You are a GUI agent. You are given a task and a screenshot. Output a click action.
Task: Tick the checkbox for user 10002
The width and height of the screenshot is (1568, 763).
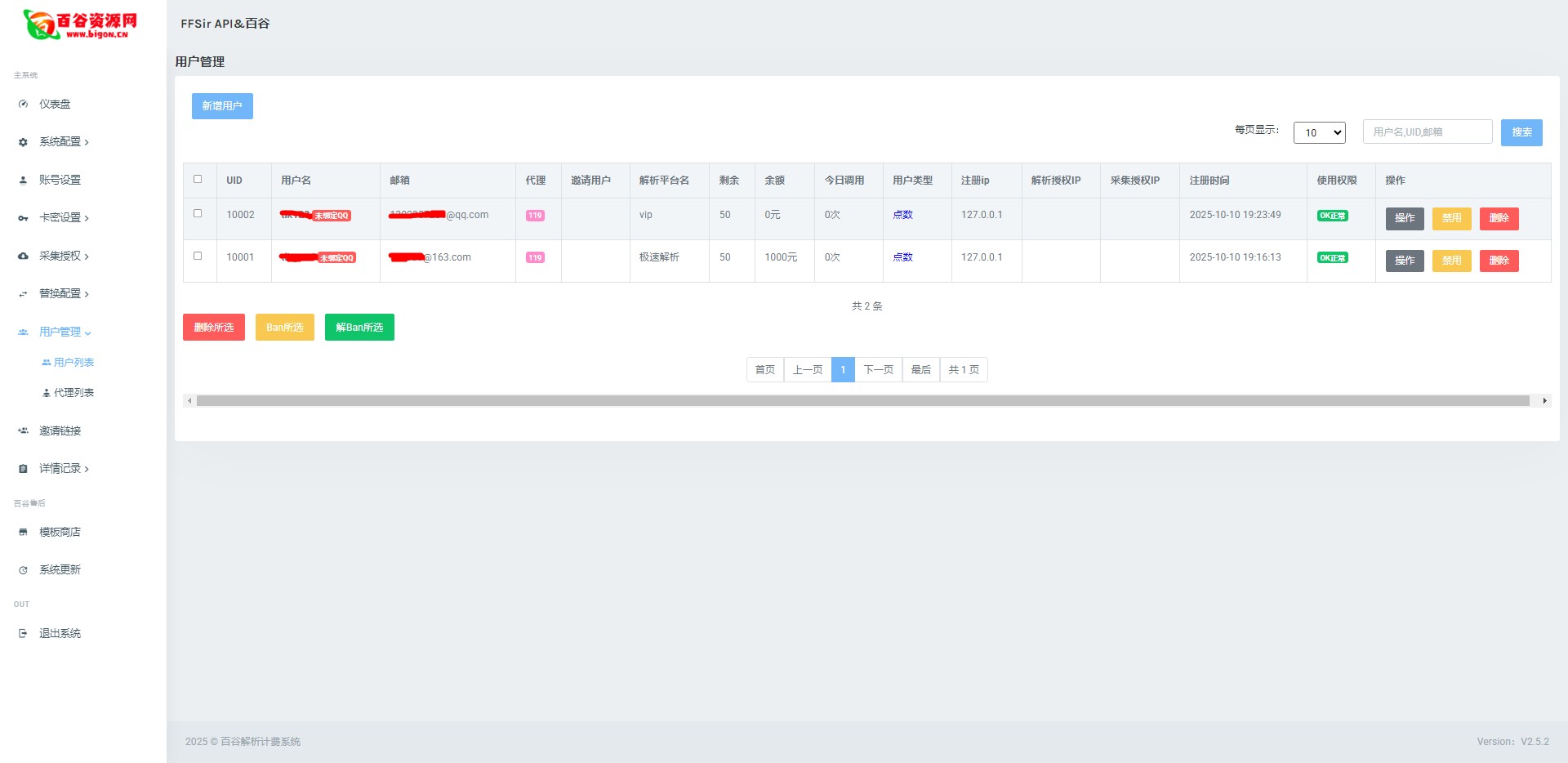tap(198, 213)
